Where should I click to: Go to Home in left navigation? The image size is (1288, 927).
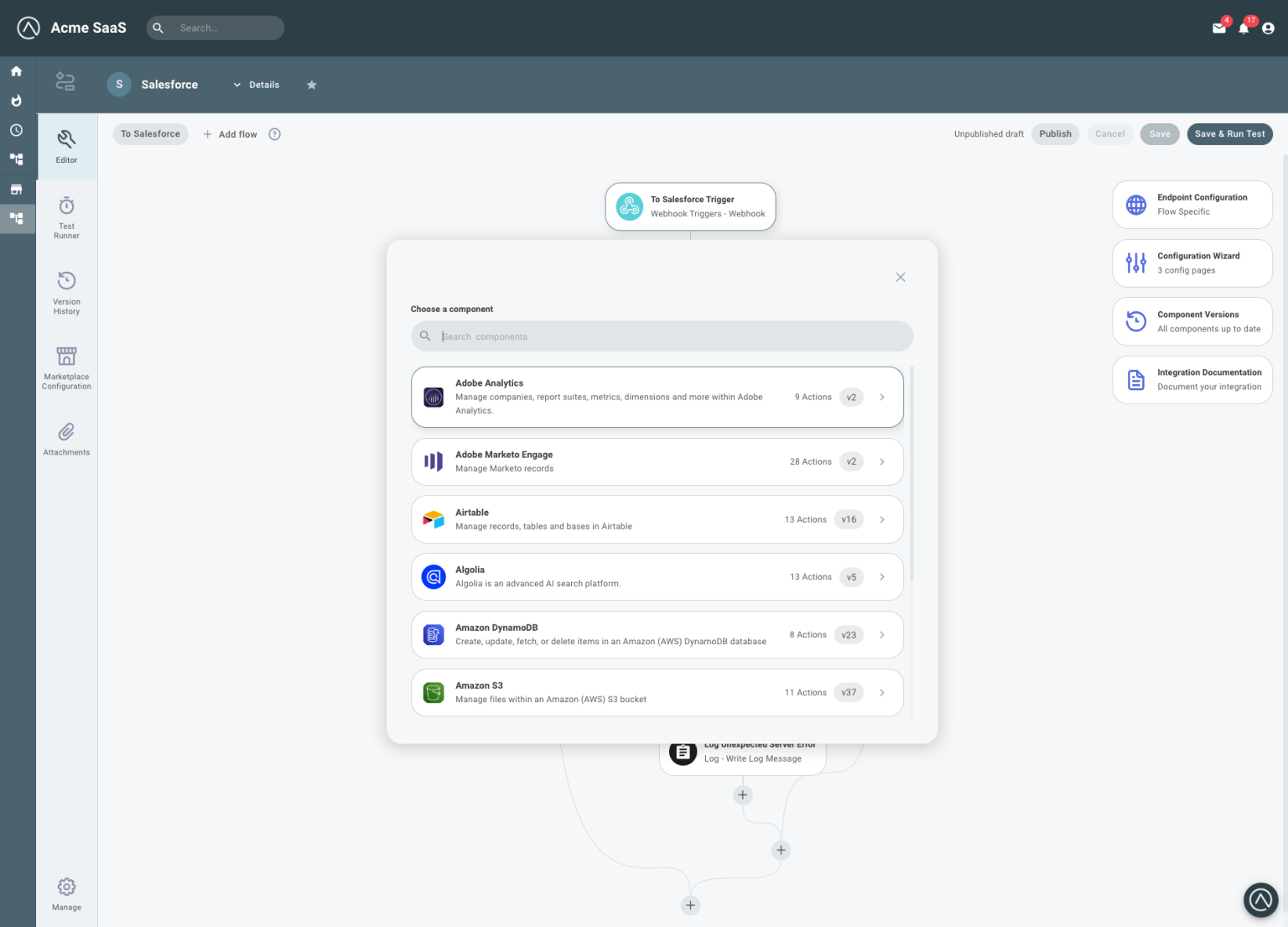pyautogui.click(x=16, y=71)
